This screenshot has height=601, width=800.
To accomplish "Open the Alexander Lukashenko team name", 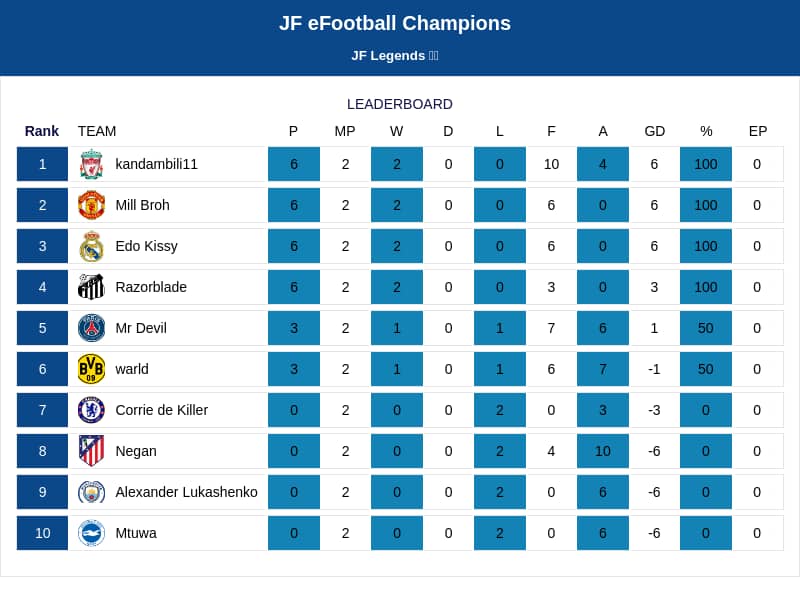I will click(x=186, y=492).
